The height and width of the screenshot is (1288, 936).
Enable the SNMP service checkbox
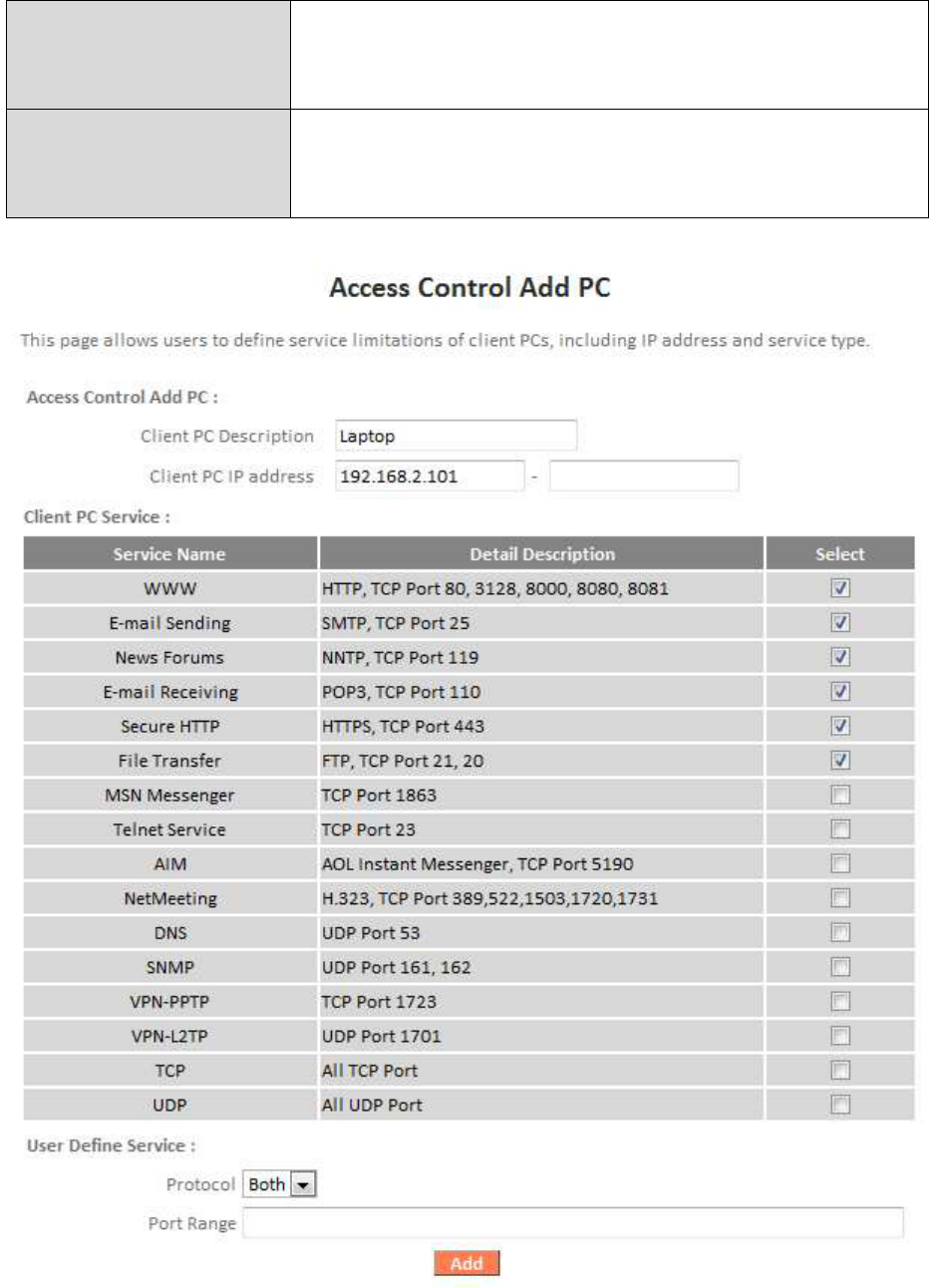click(840, 967)
